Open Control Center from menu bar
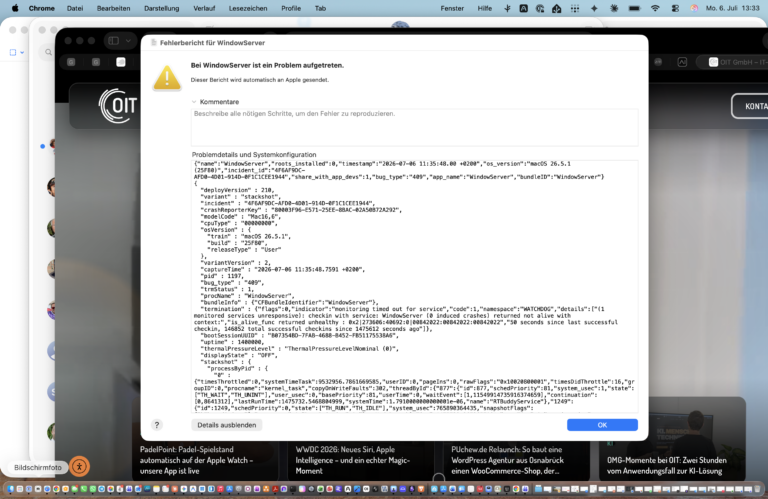Viewport: 768px width, 499px height. tap(675, 8)
